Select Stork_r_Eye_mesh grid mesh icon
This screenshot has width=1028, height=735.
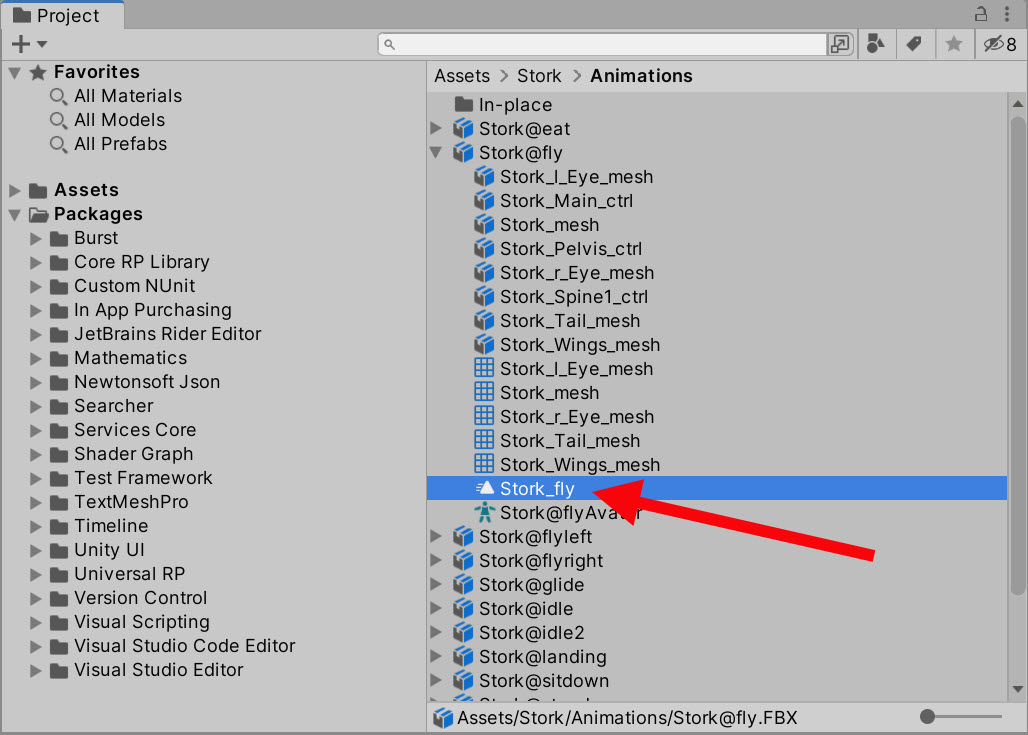pyautogui.click(x=484, y=416)
